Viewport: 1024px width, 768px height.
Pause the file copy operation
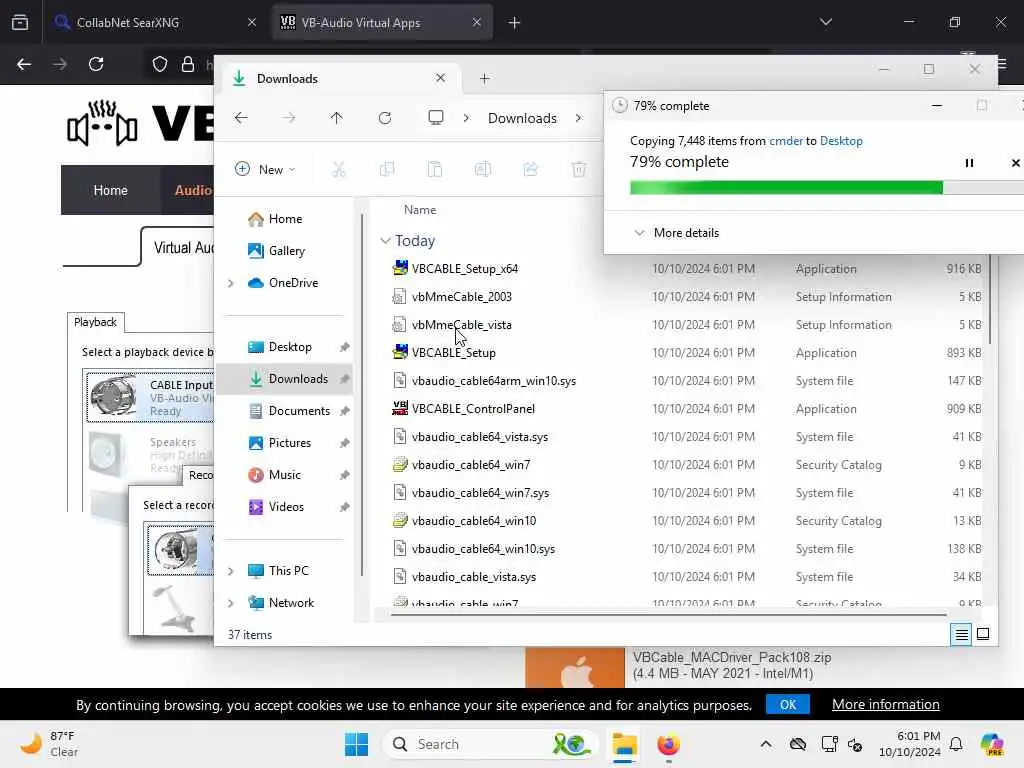[x=969, y=163]
